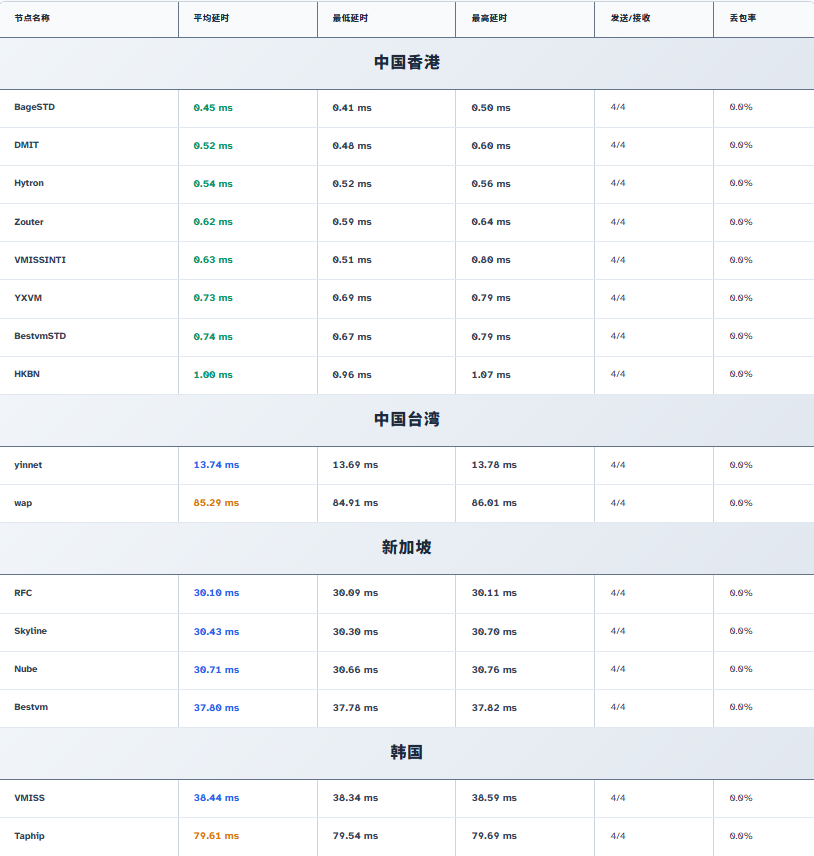814x856 pixels.
Task: Click the VMISSINTI node name
Action: pos(40,260)
